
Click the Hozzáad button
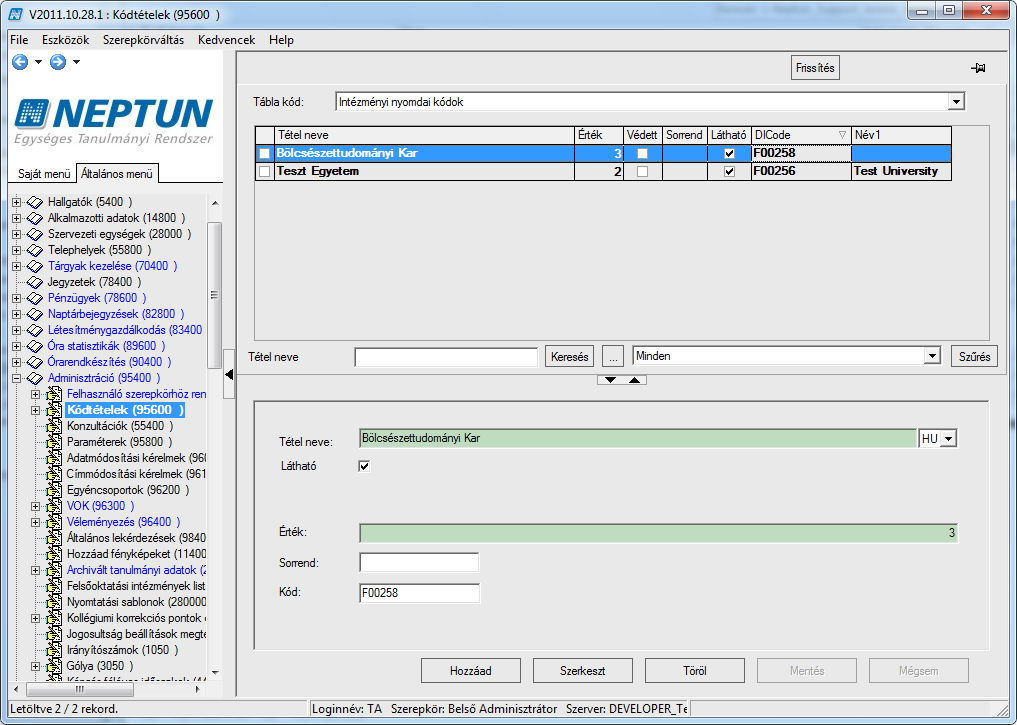point(471,671)
